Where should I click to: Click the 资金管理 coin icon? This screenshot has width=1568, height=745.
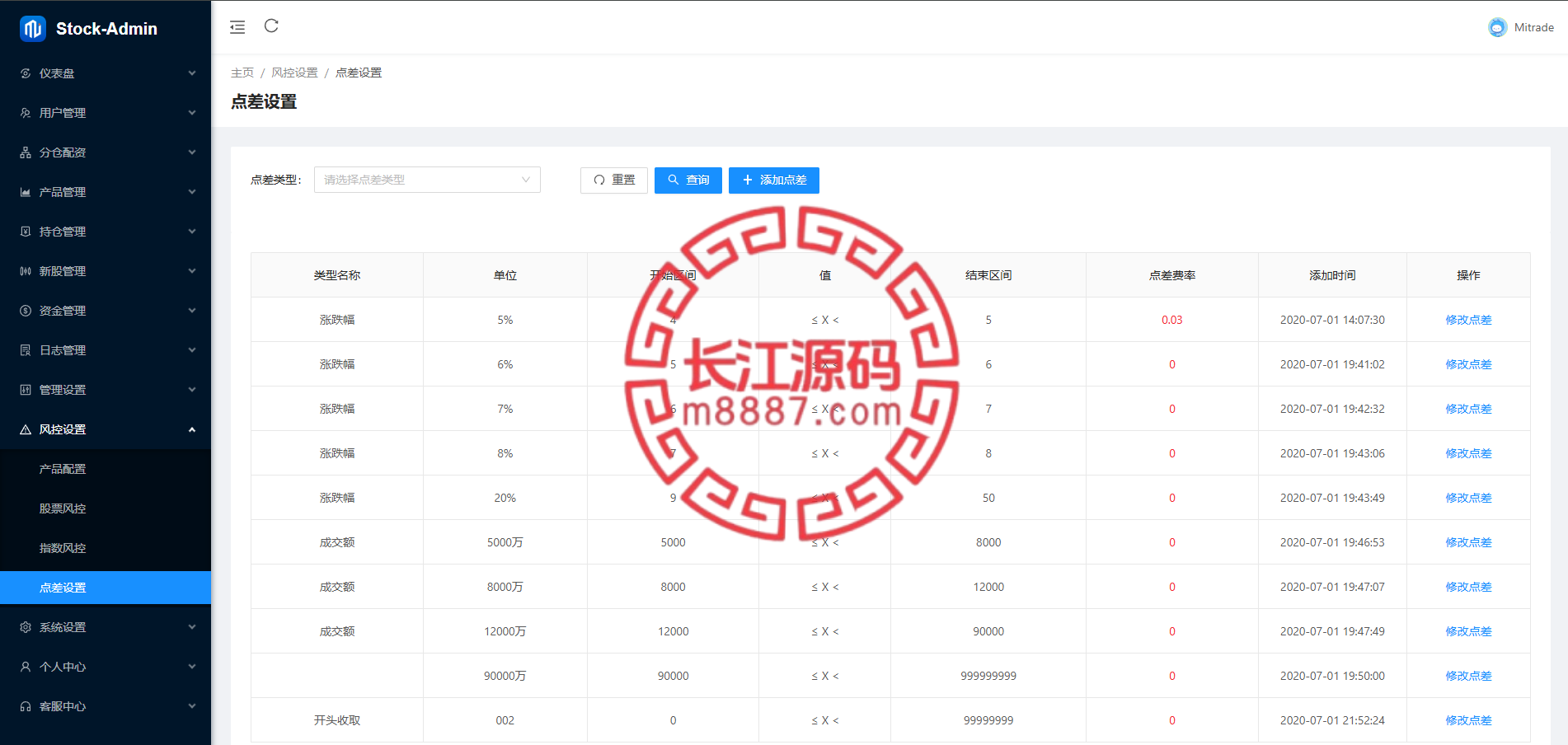[26, 311]
